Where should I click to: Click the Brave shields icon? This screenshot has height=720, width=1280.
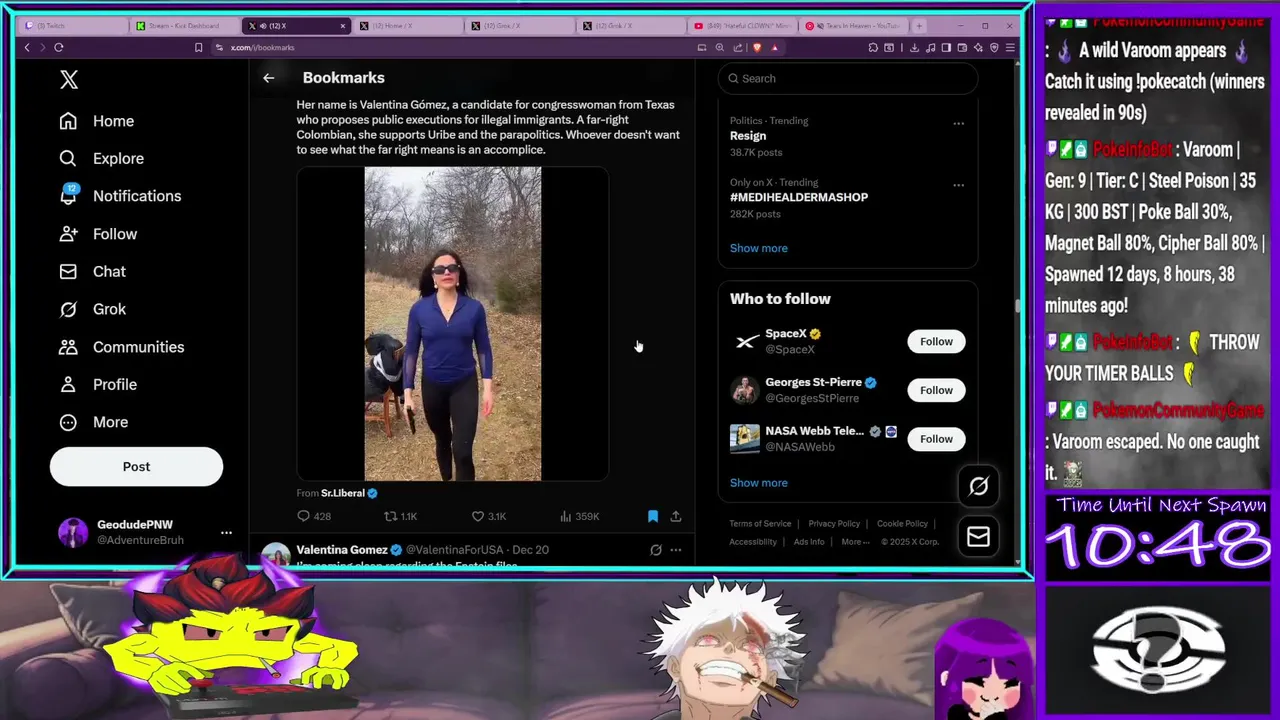click(x=757, y=47)
